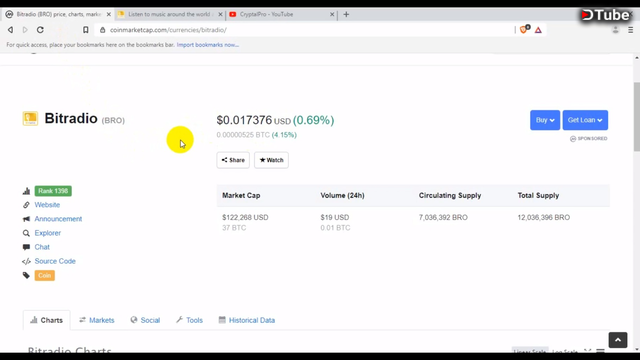Click the Market Cap column header
The width and height of the screenshot is (640, 360).
click(x=241, y=196)
